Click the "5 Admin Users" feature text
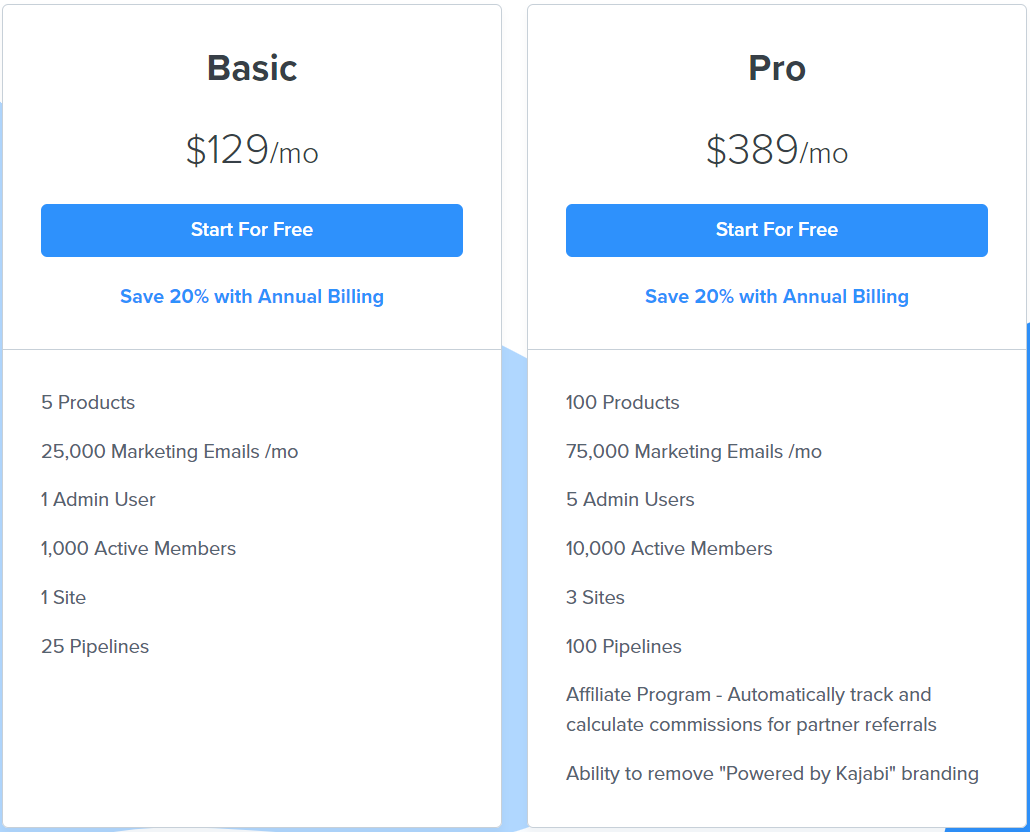Viewport: 1030px width, 832px height. 630,500
